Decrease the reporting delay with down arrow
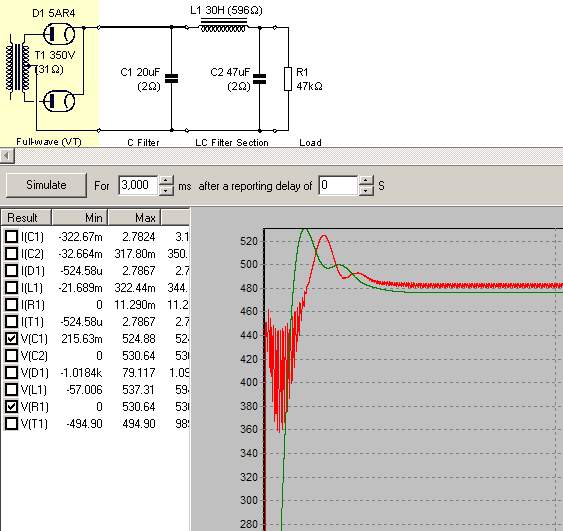This screenshot has height=531, width=563. 366,190
